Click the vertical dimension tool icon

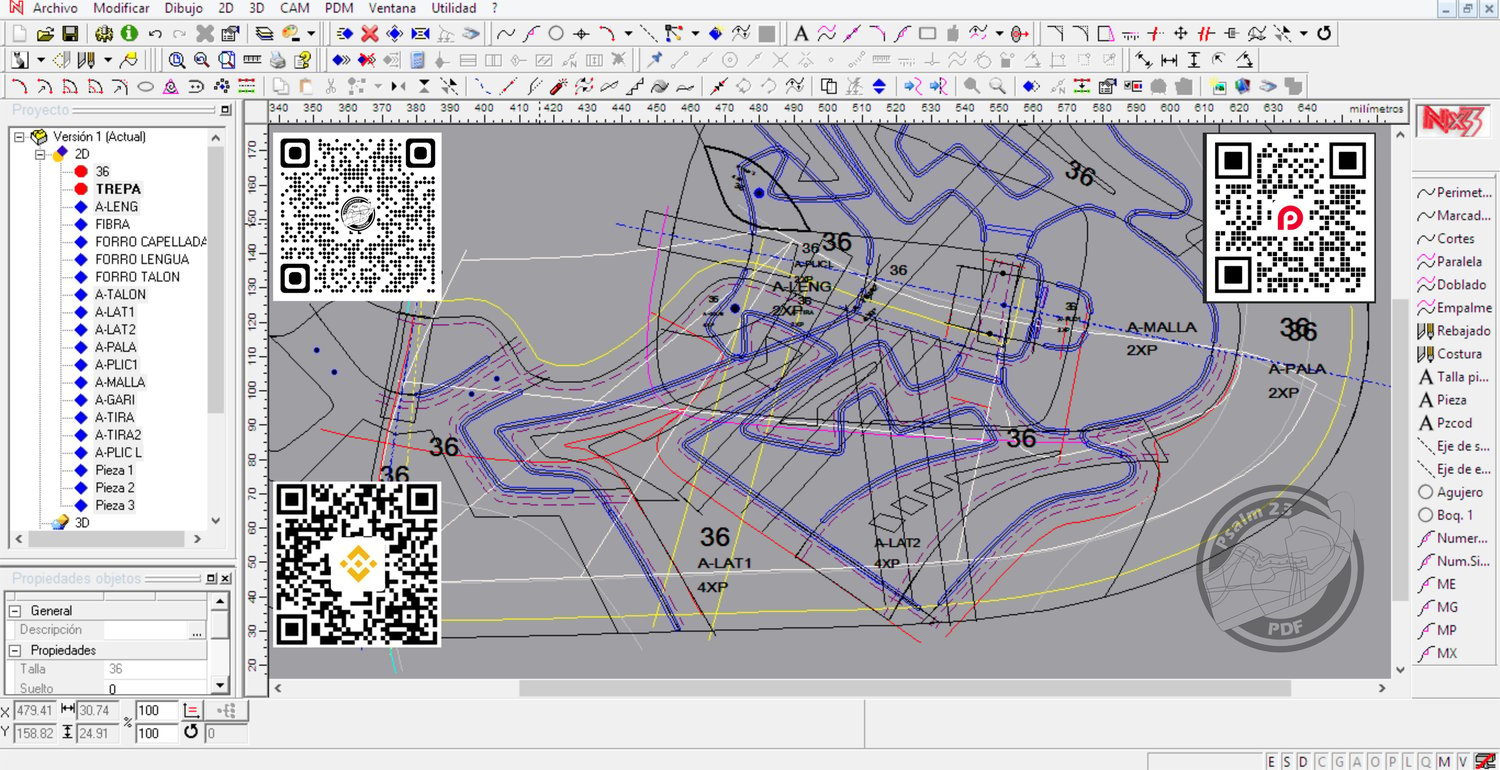click(x=1193, y=60)
